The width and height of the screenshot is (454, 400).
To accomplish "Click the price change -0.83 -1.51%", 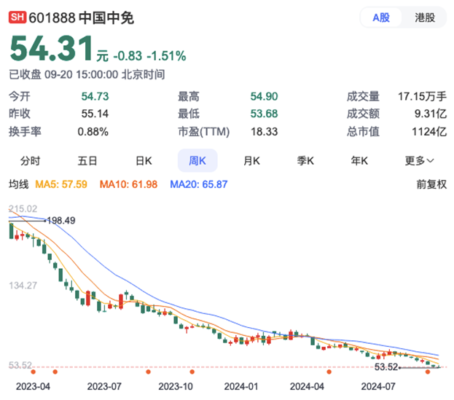I will [x=150, y=56].
